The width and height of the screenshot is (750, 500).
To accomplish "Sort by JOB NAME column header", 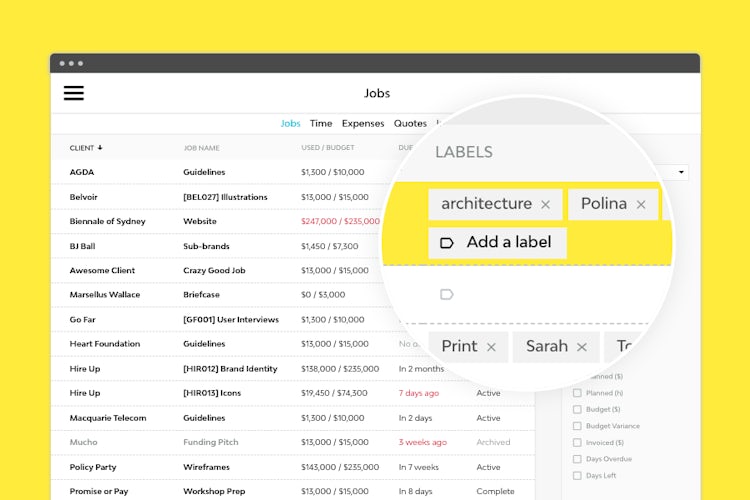I will coord(201,148).
